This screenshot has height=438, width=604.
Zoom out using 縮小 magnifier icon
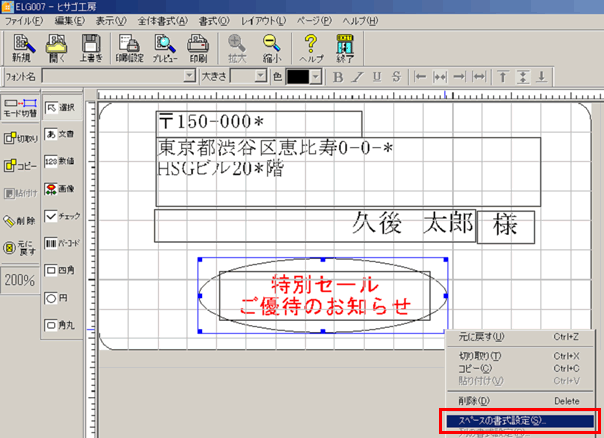(x=272, y=46)
